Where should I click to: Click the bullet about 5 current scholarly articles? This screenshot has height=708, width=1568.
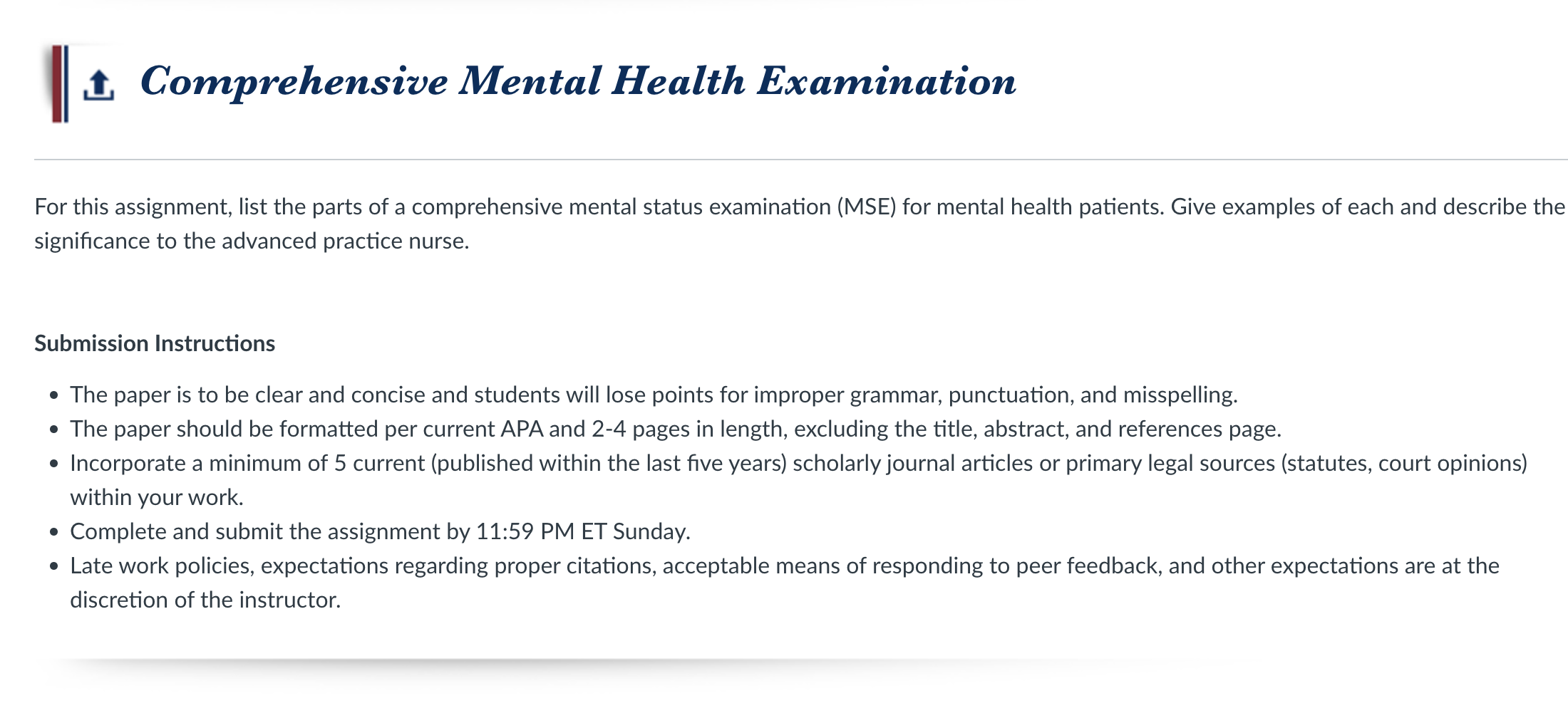[x=798, y=480]
